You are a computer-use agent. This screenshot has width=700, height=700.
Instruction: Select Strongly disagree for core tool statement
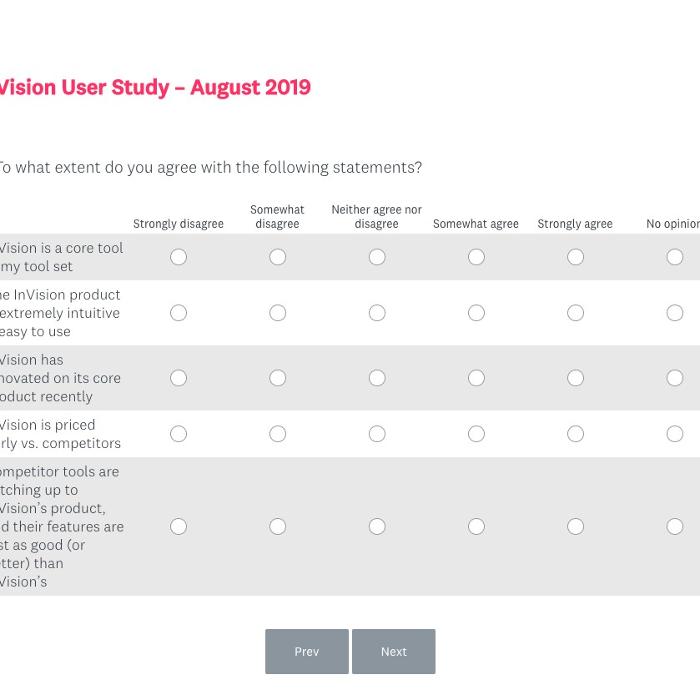pos(178,257)
